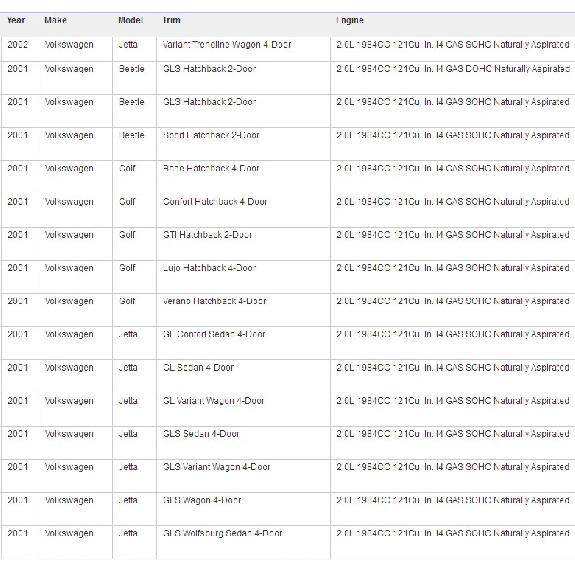Select the GL Confort Sedan 4-Door cell
Viewport: 575px width, 575px height.
(214, 334)
